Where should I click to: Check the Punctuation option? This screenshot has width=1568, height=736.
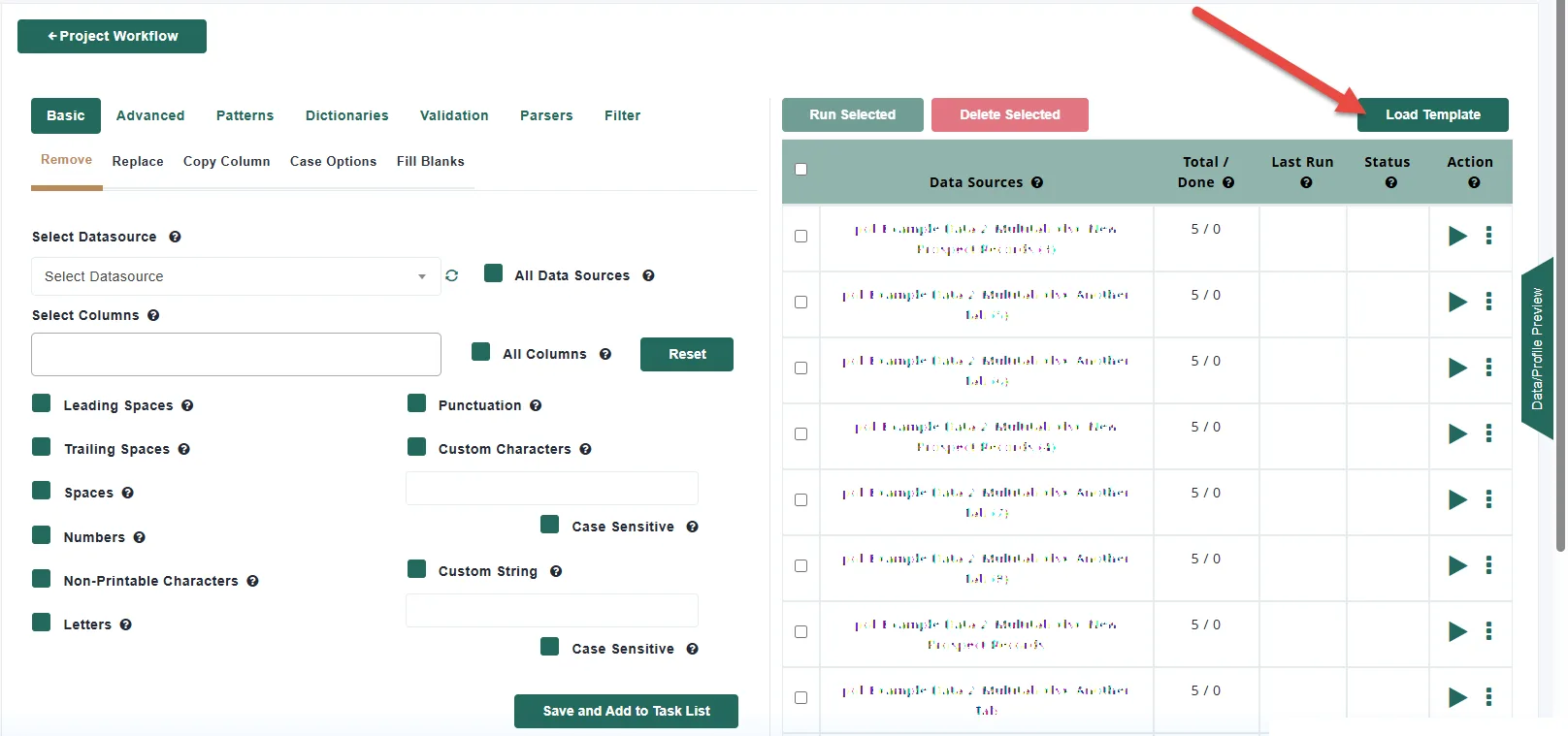[x=417, y=403]
